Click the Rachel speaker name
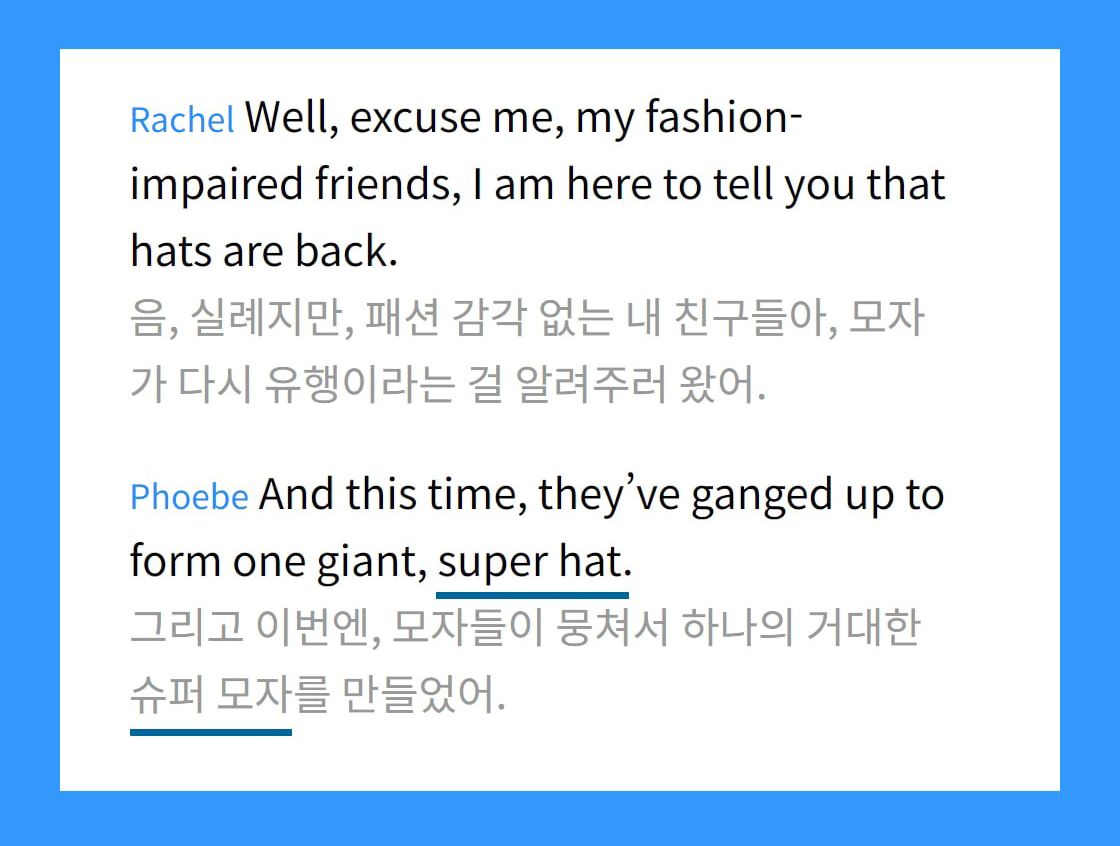The image size is (1120, 846). click(182, 120)
